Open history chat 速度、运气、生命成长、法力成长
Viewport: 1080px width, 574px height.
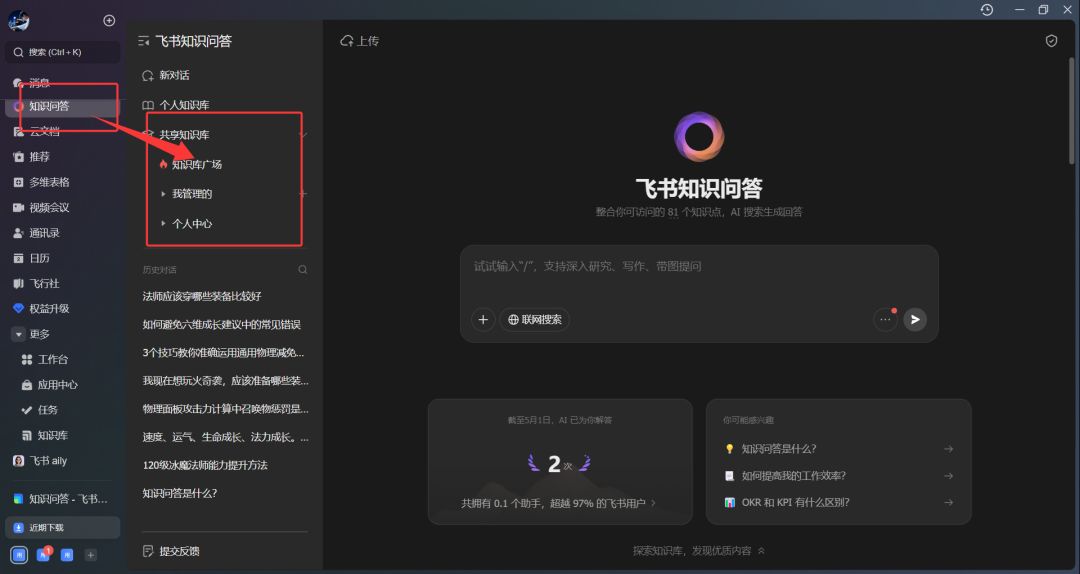click(224, 437)
